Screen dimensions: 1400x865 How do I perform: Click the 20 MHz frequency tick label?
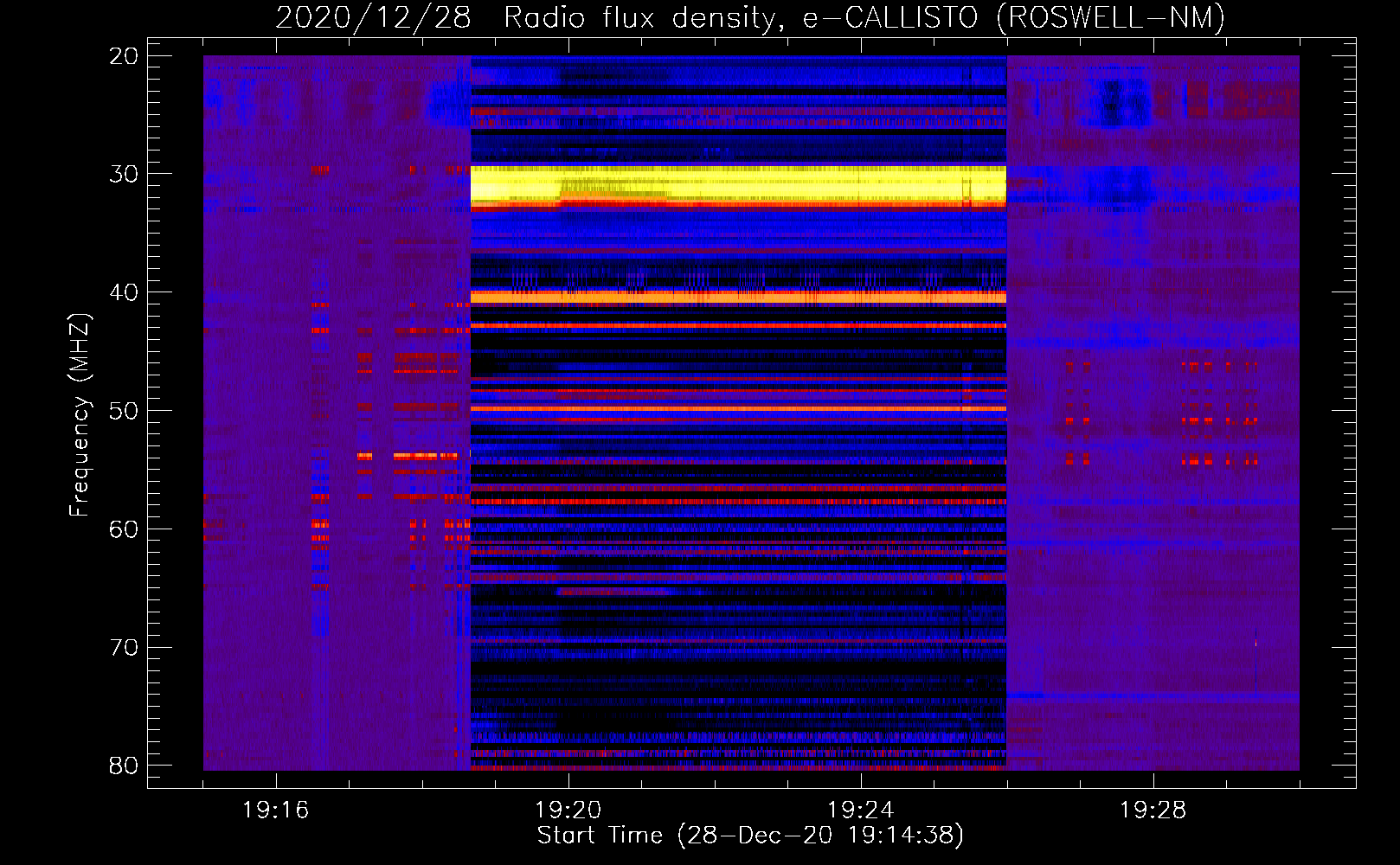(124, 56)
